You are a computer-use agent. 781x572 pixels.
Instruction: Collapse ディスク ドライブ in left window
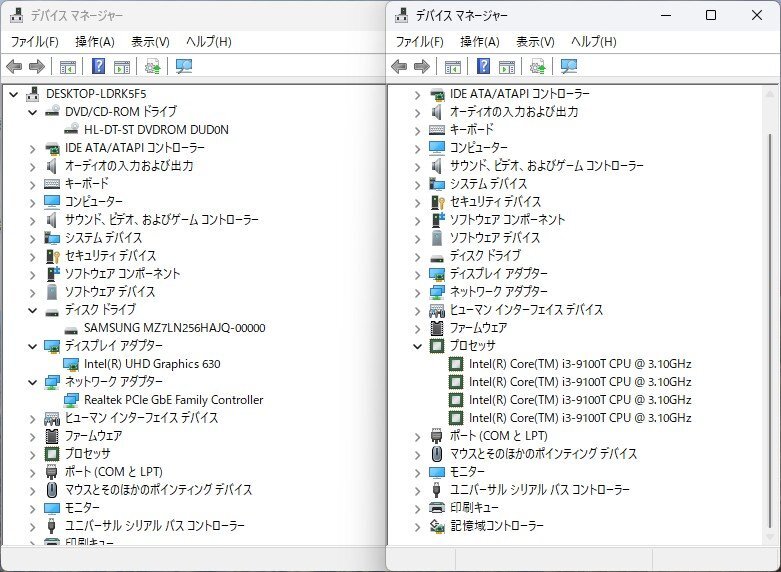[x=32, y=310]
